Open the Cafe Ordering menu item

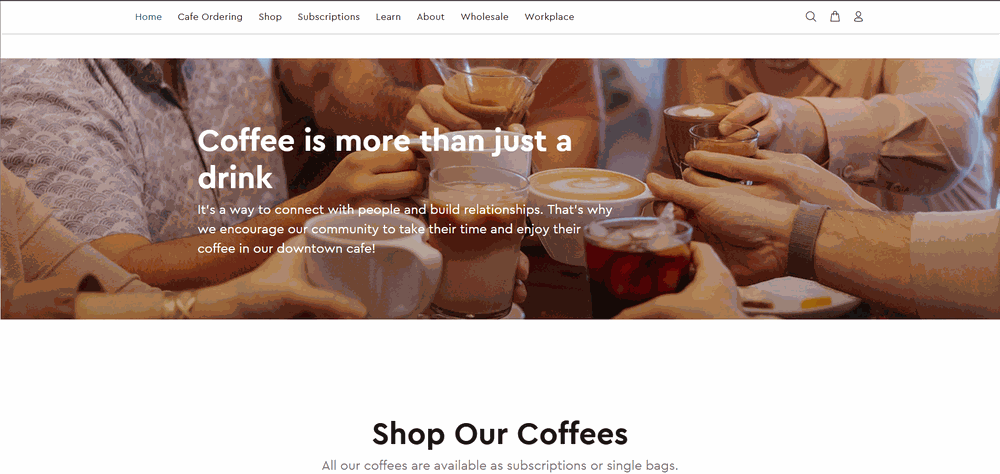(x=210, y=17)
